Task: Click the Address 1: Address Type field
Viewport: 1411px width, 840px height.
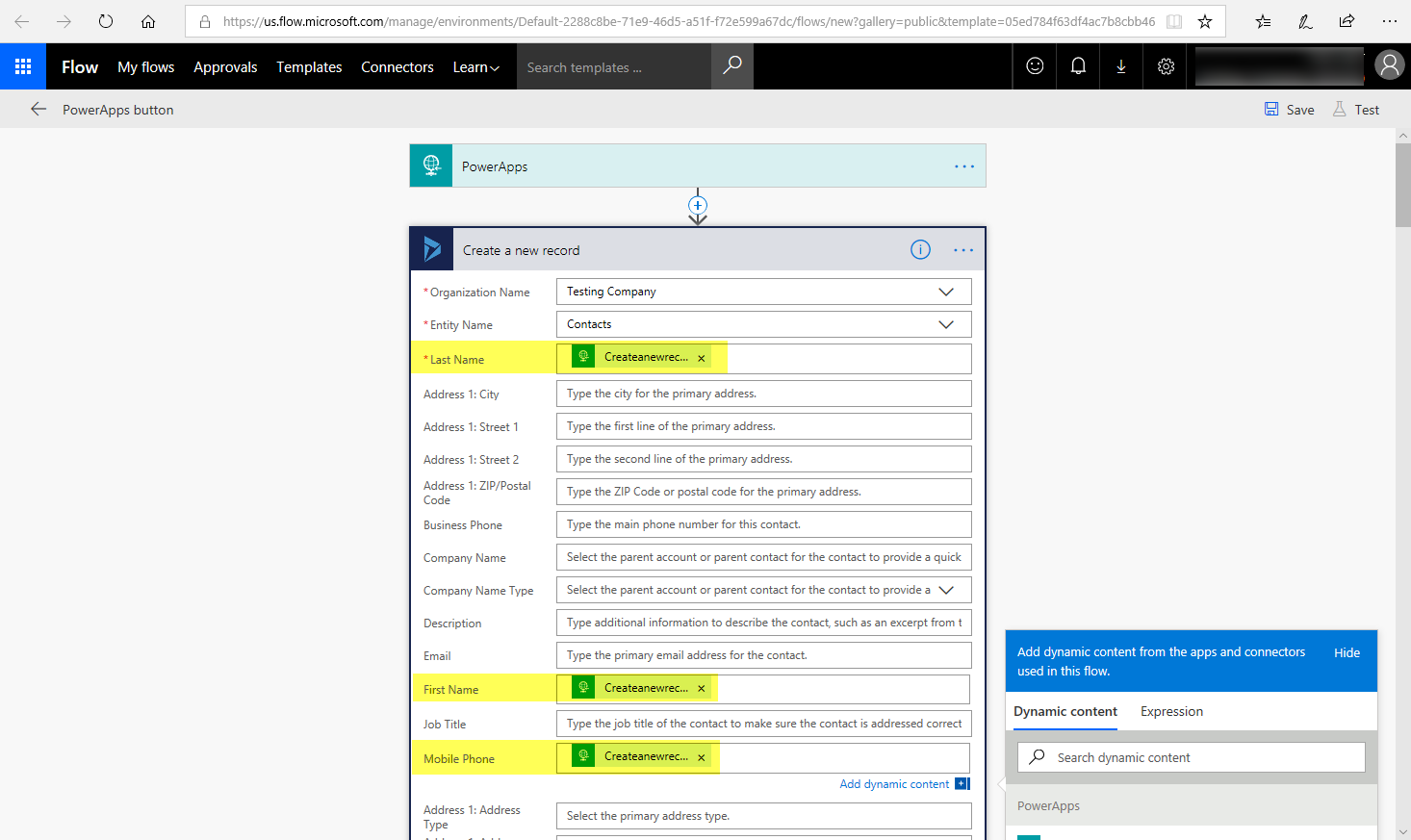Action: [763, 816]
